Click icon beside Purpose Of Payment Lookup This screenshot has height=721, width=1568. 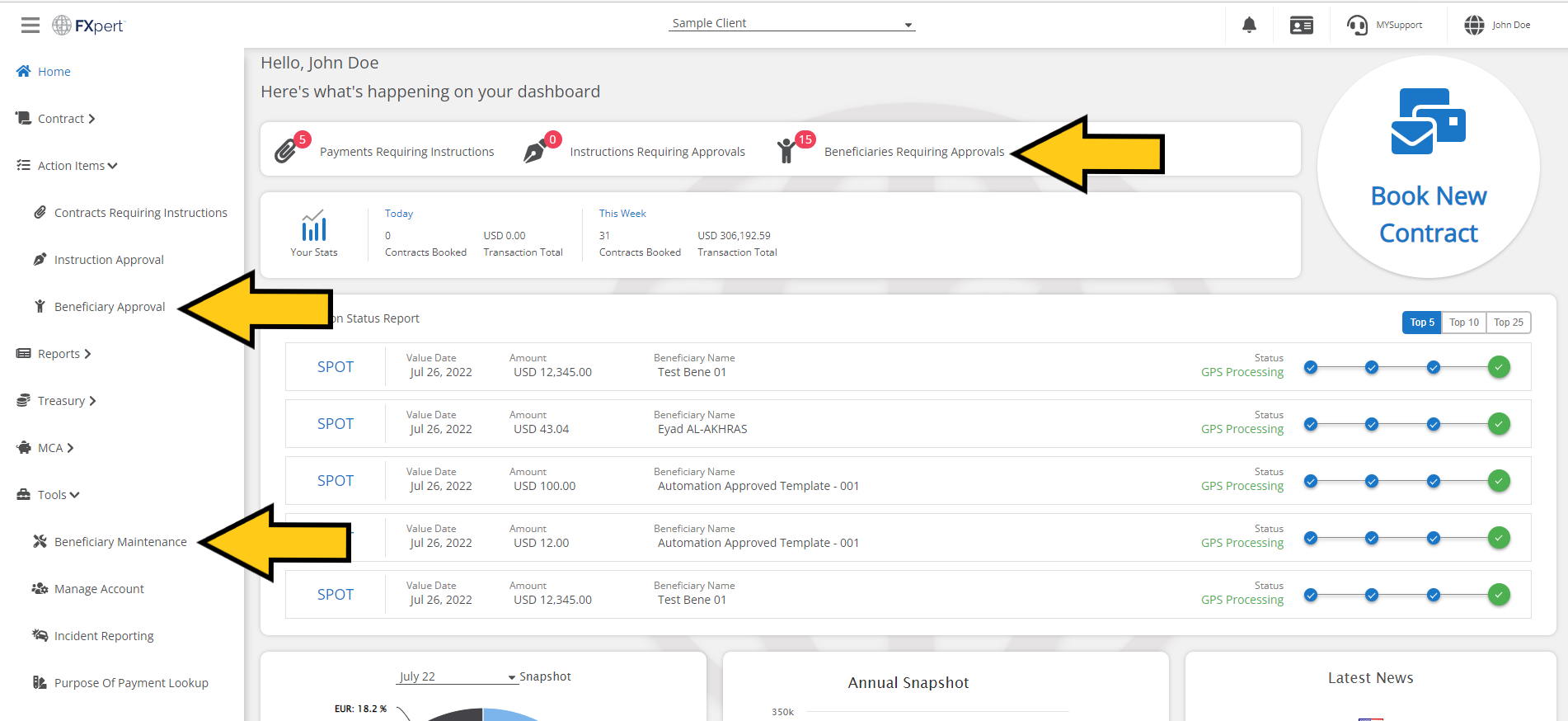40,682
